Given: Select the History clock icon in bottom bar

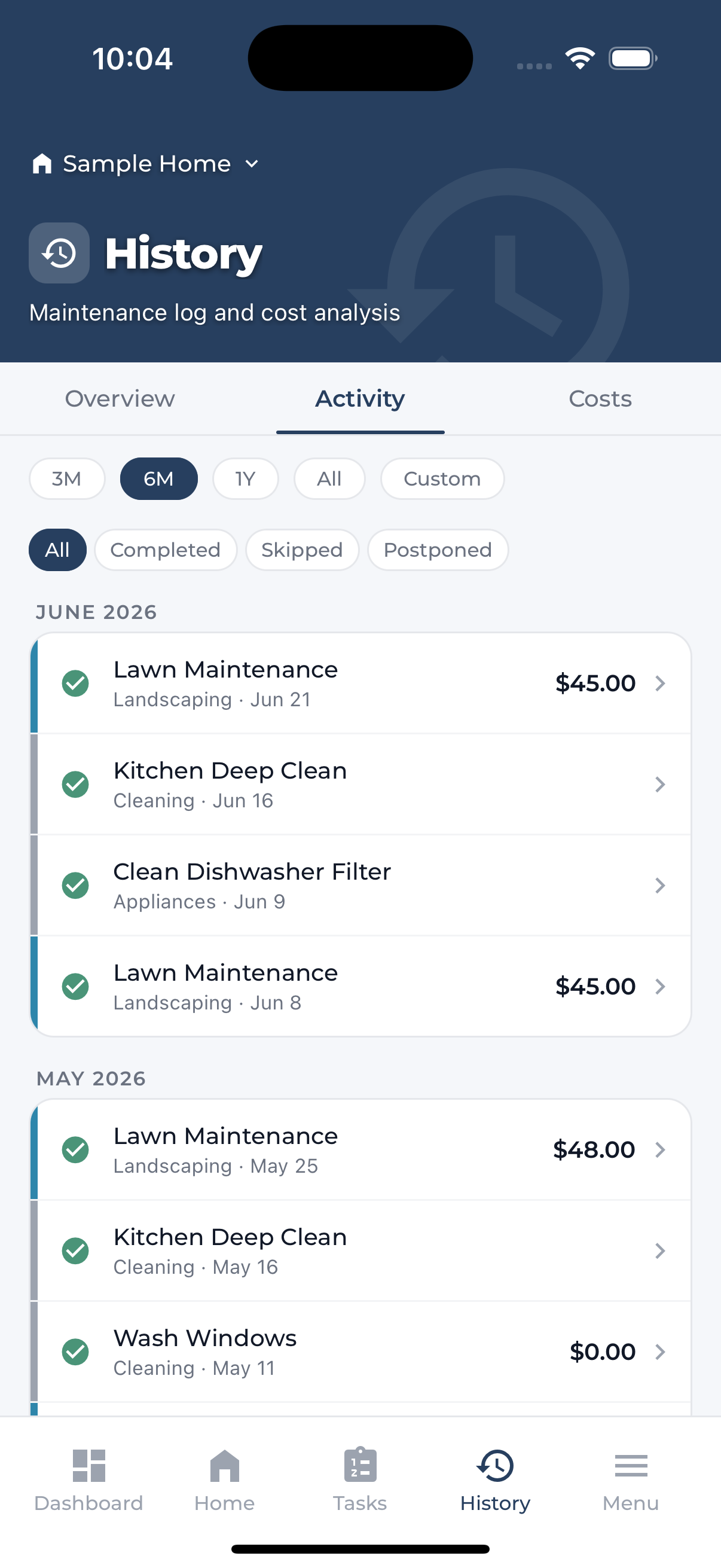Looking at the screenshot, I should (495, 1465).
